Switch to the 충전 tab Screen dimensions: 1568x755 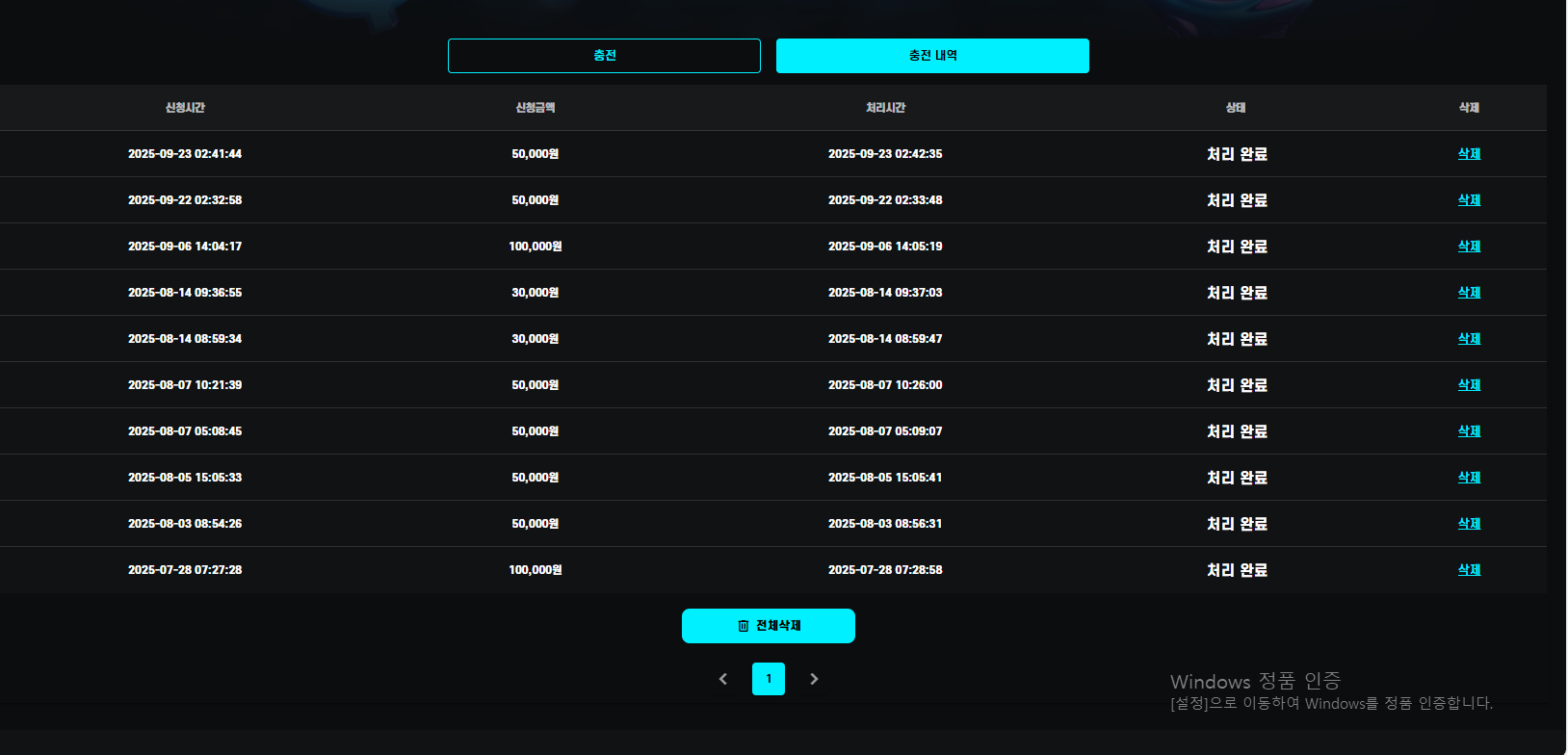[604, 56]
